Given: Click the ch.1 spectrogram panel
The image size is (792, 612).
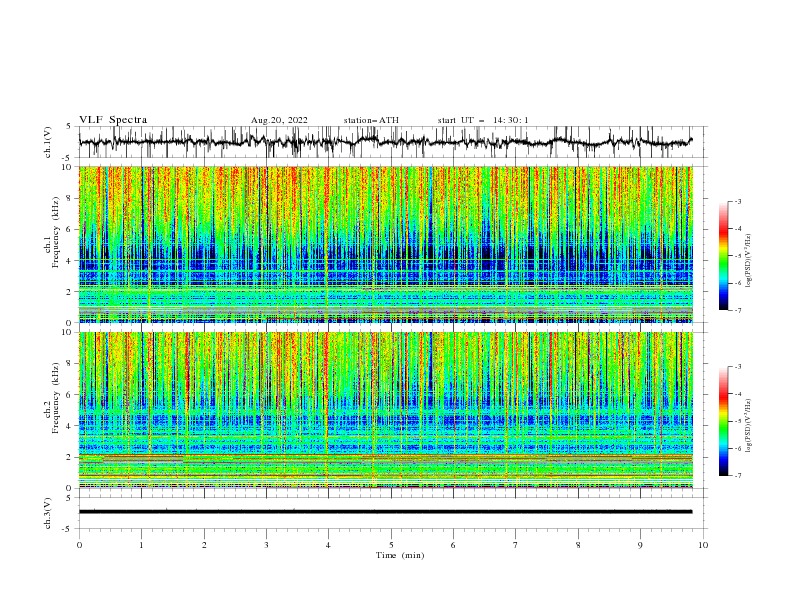Looking at the screenshot, I should [386, 244].
